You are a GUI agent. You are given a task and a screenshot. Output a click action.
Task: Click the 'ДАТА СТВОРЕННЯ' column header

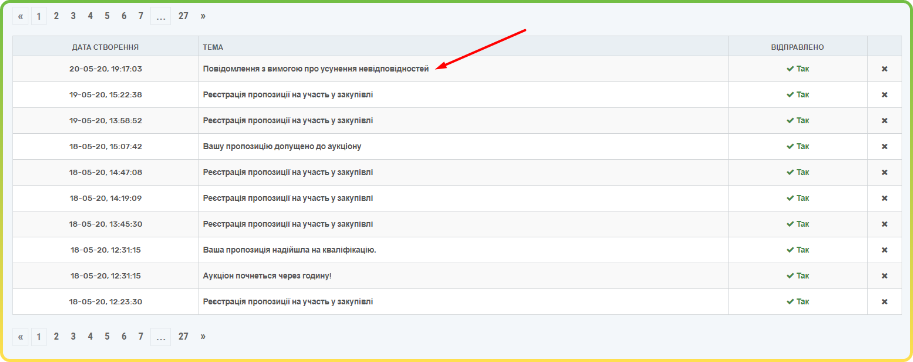105,46
